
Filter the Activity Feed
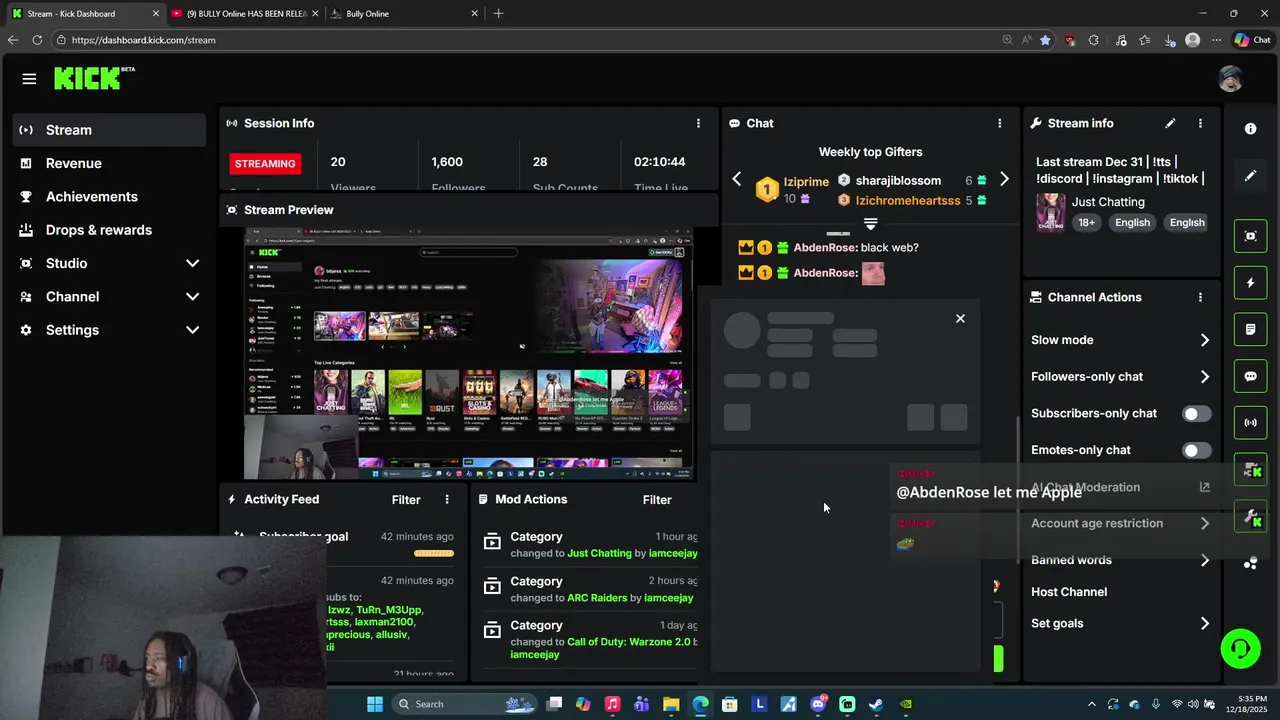coord(406,499)
